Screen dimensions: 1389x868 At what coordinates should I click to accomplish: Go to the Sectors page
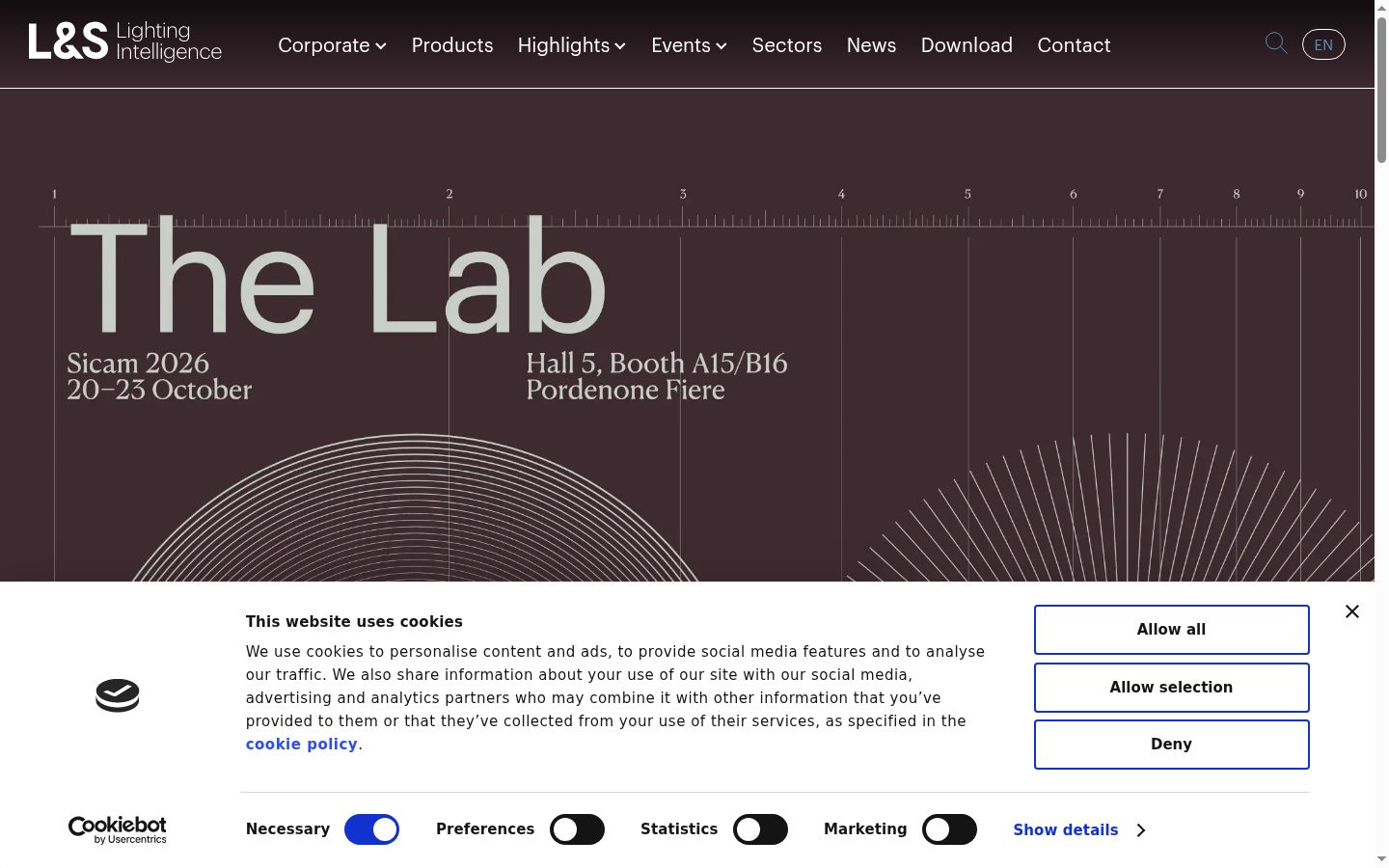787,45
